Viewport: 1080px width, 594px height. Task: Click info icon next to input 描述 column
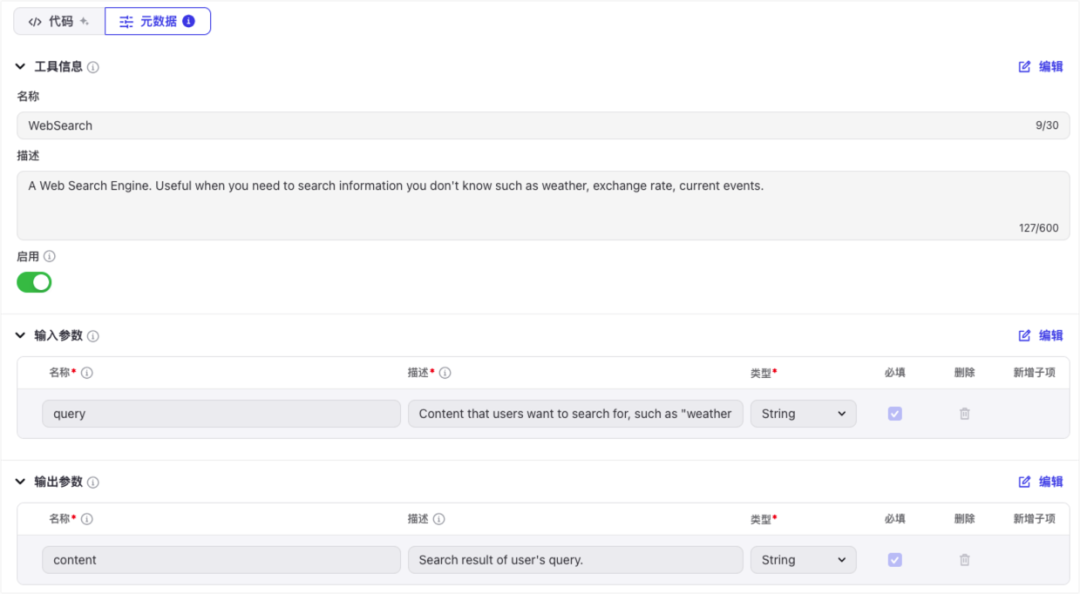point(445,373)
